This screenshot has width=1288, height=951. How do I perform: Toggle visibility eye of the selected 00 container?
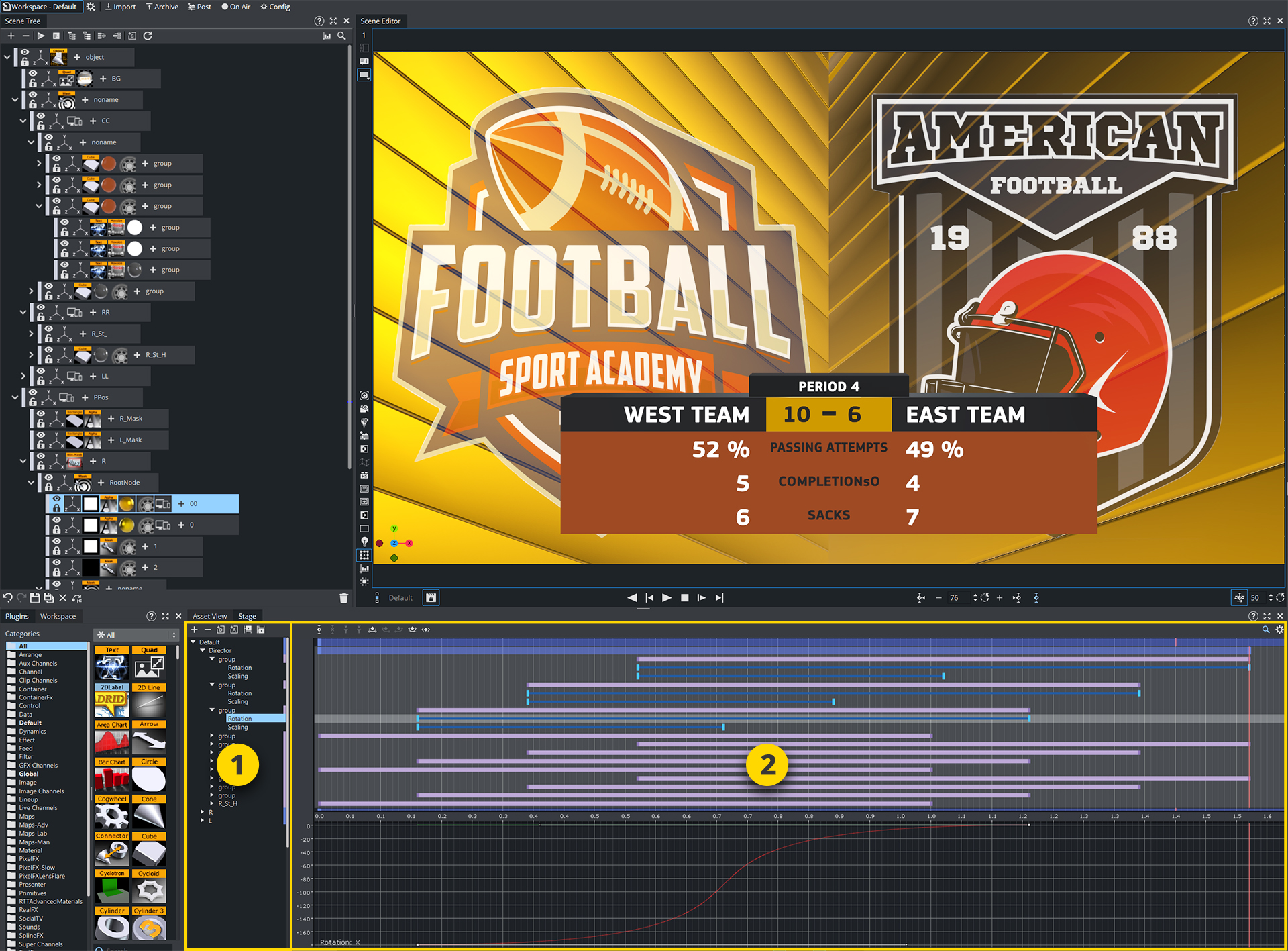[57, 499]
